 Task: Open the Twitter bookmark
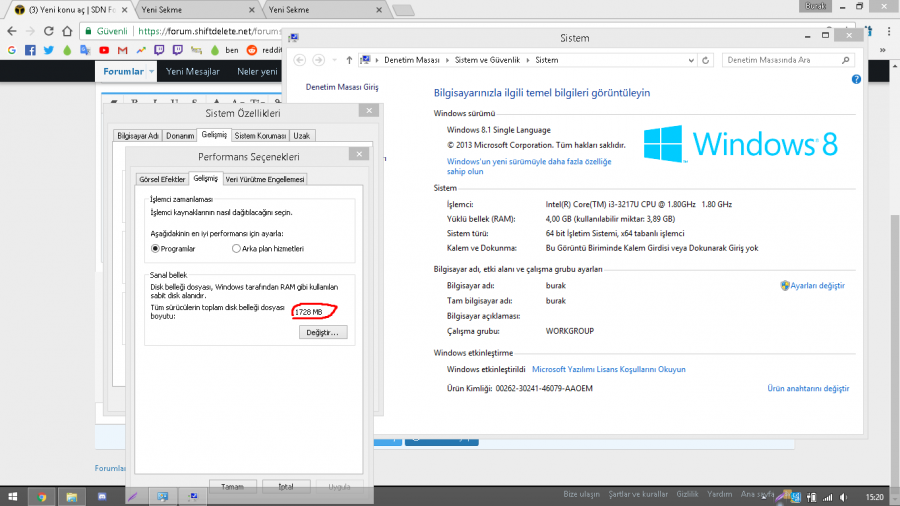click(49, 50)
